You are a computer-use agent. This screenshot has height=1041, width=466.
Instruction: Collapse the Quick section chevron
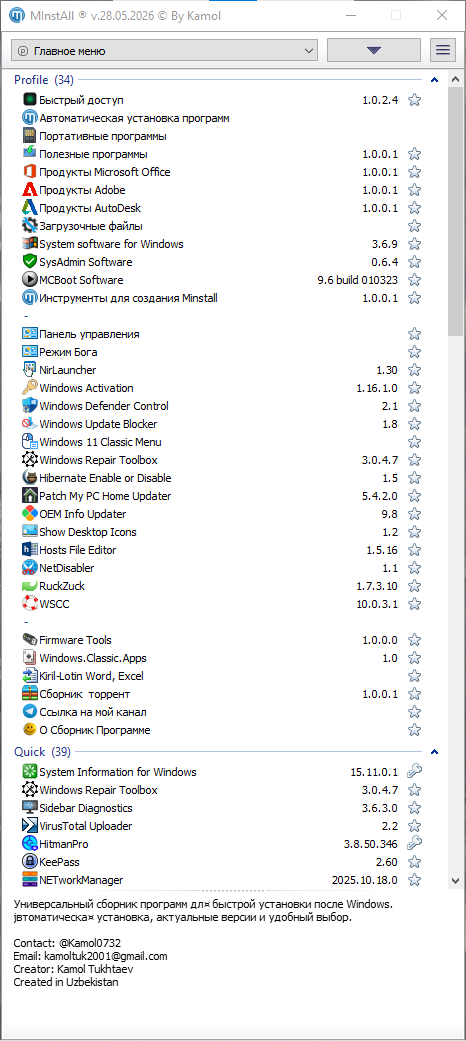[x=435, y=752]
